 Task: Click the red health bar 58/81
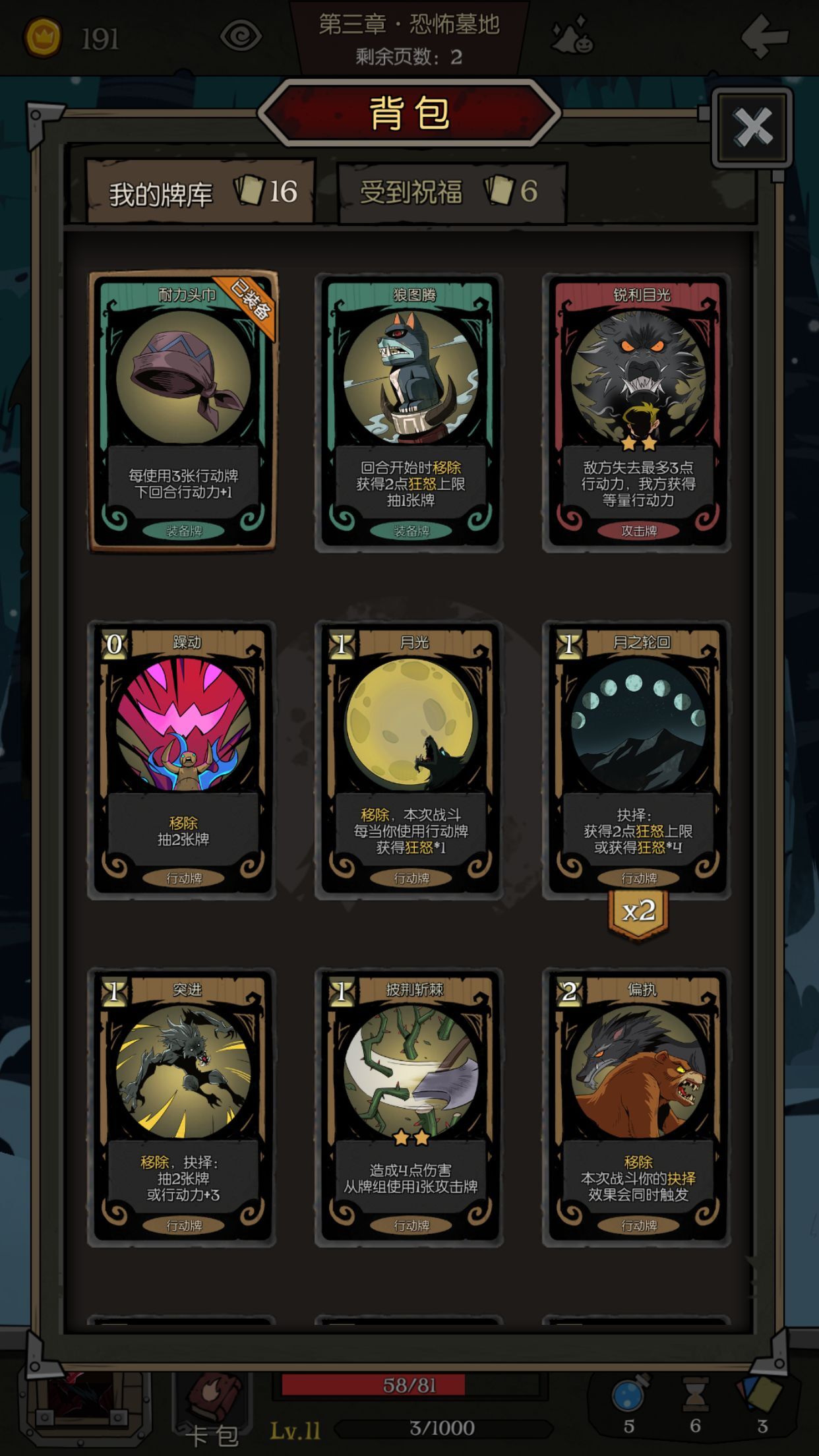tap(410, 1385)
